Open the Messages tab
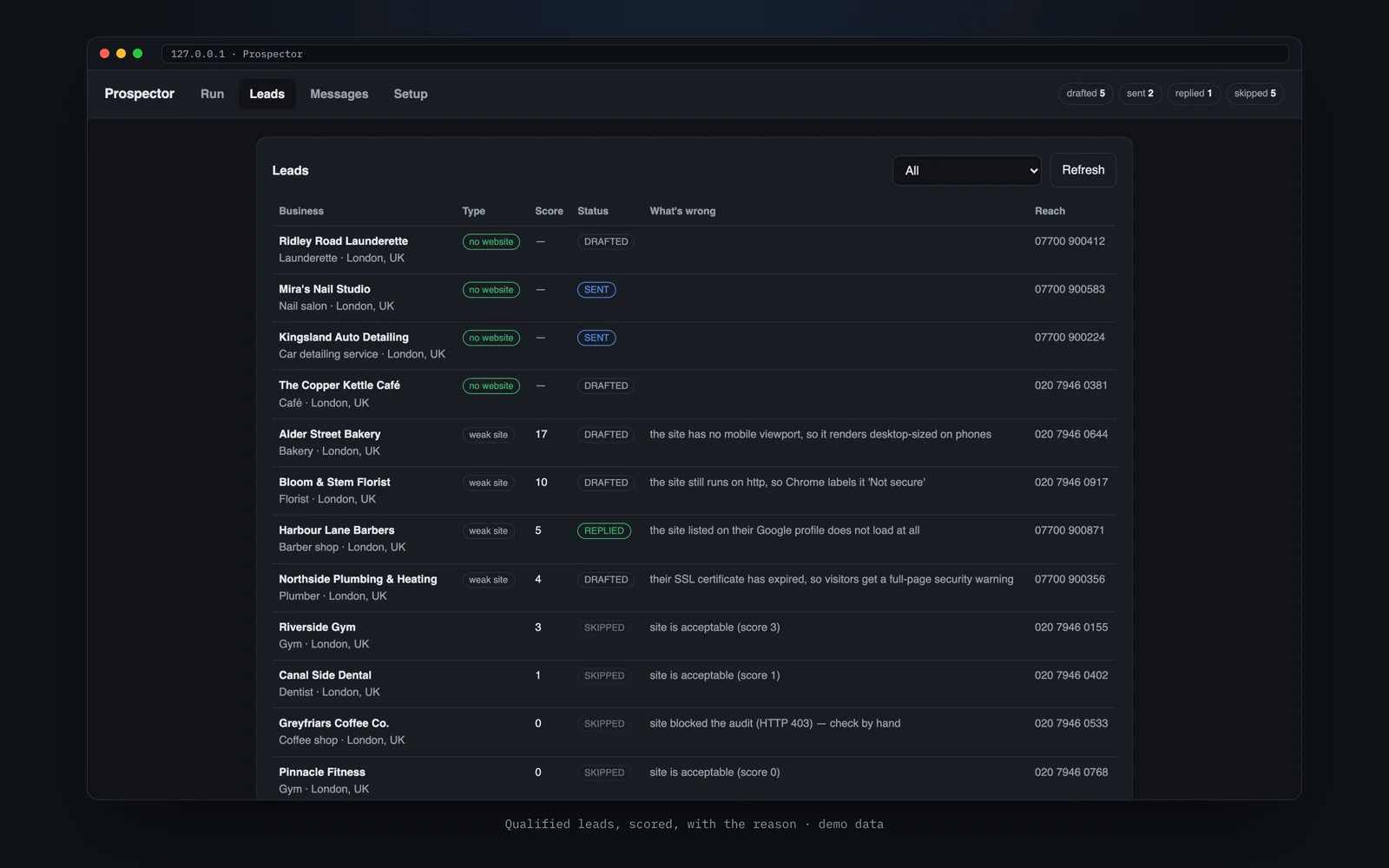The image size is (1389, 868). click(339, 94)
